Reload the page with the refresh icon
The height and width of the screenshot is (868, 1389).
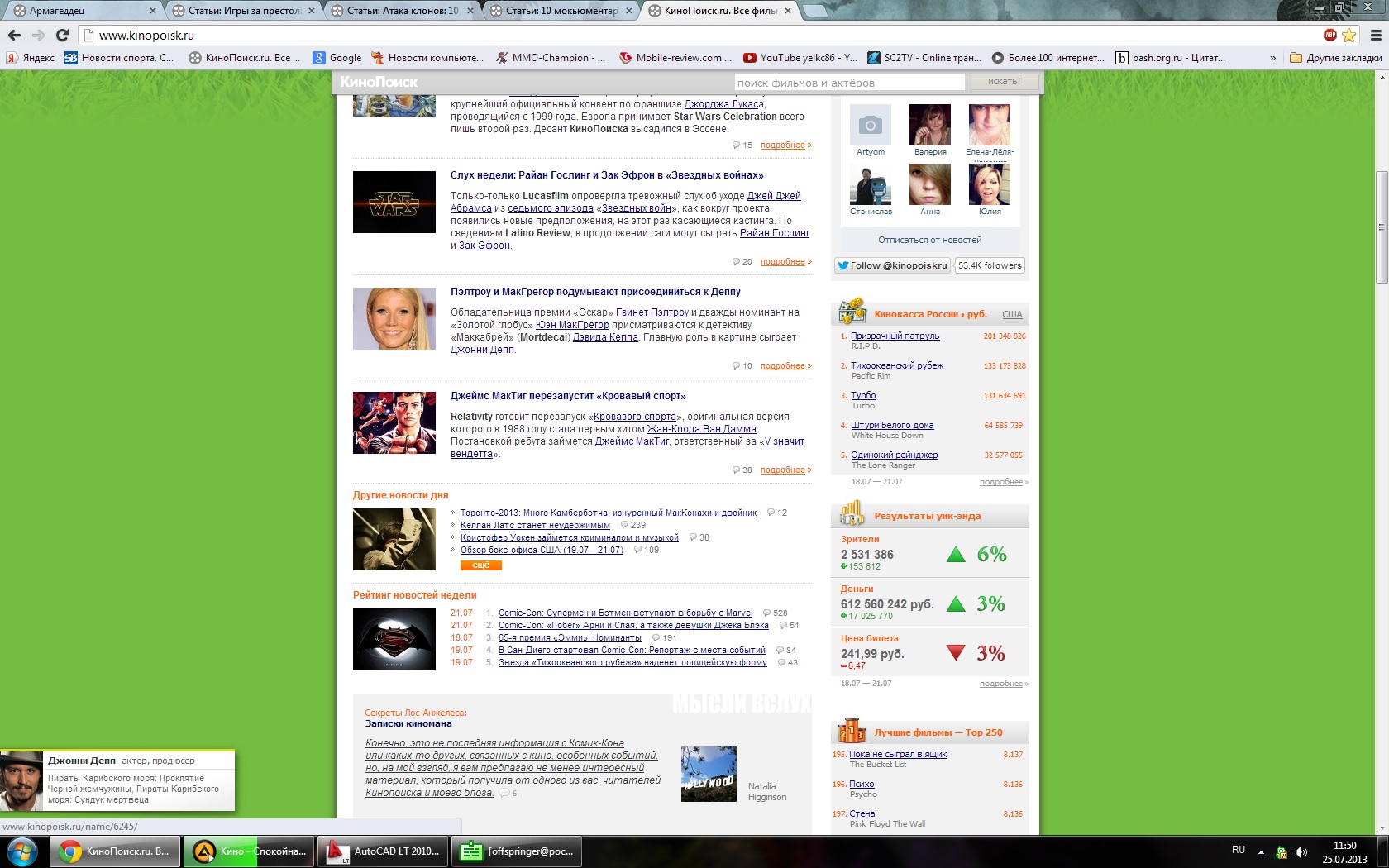point(62,35)
